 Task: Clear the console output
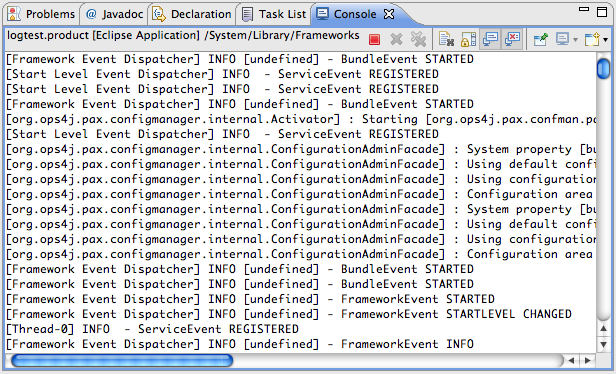point(447,39)
